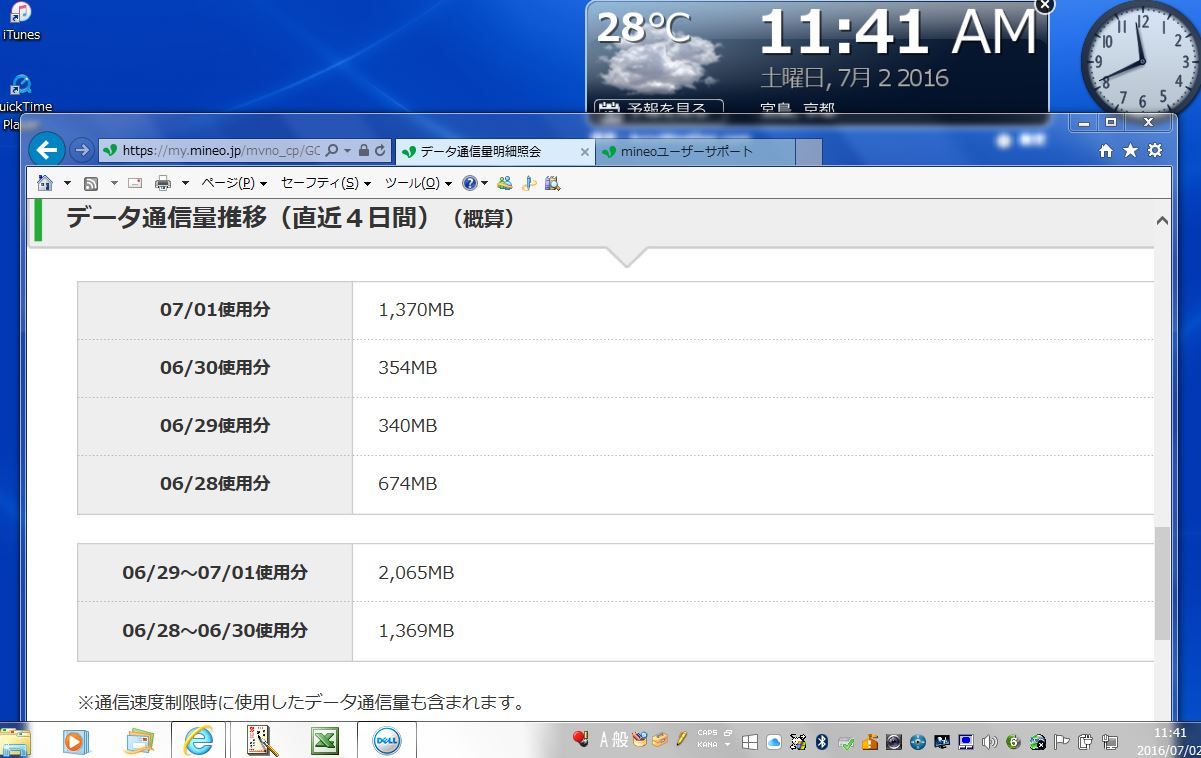This screenshot has width=1201, height=758.
Task: Click the volume speaker tray icon
Action: coord(989,742)
